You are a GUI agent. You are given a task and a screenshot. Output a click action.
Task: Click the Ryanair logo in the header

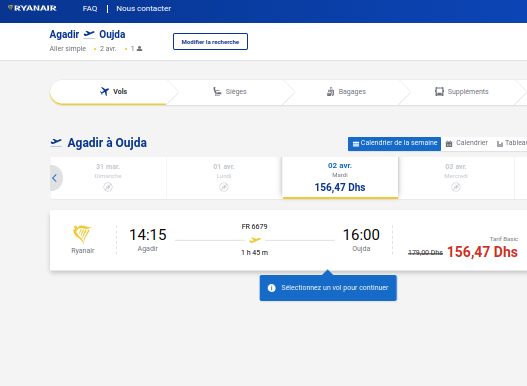(32, 8)
